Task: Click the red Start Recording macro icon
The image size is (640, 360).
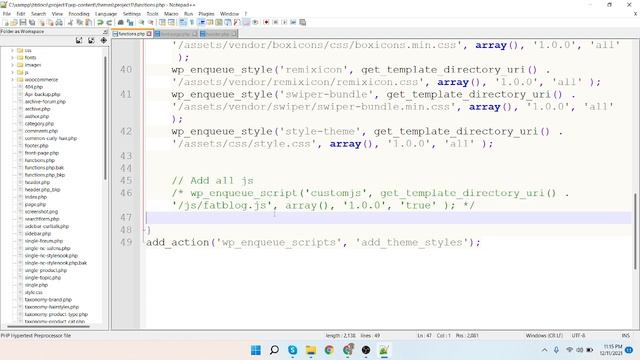Action: [266, 22]
